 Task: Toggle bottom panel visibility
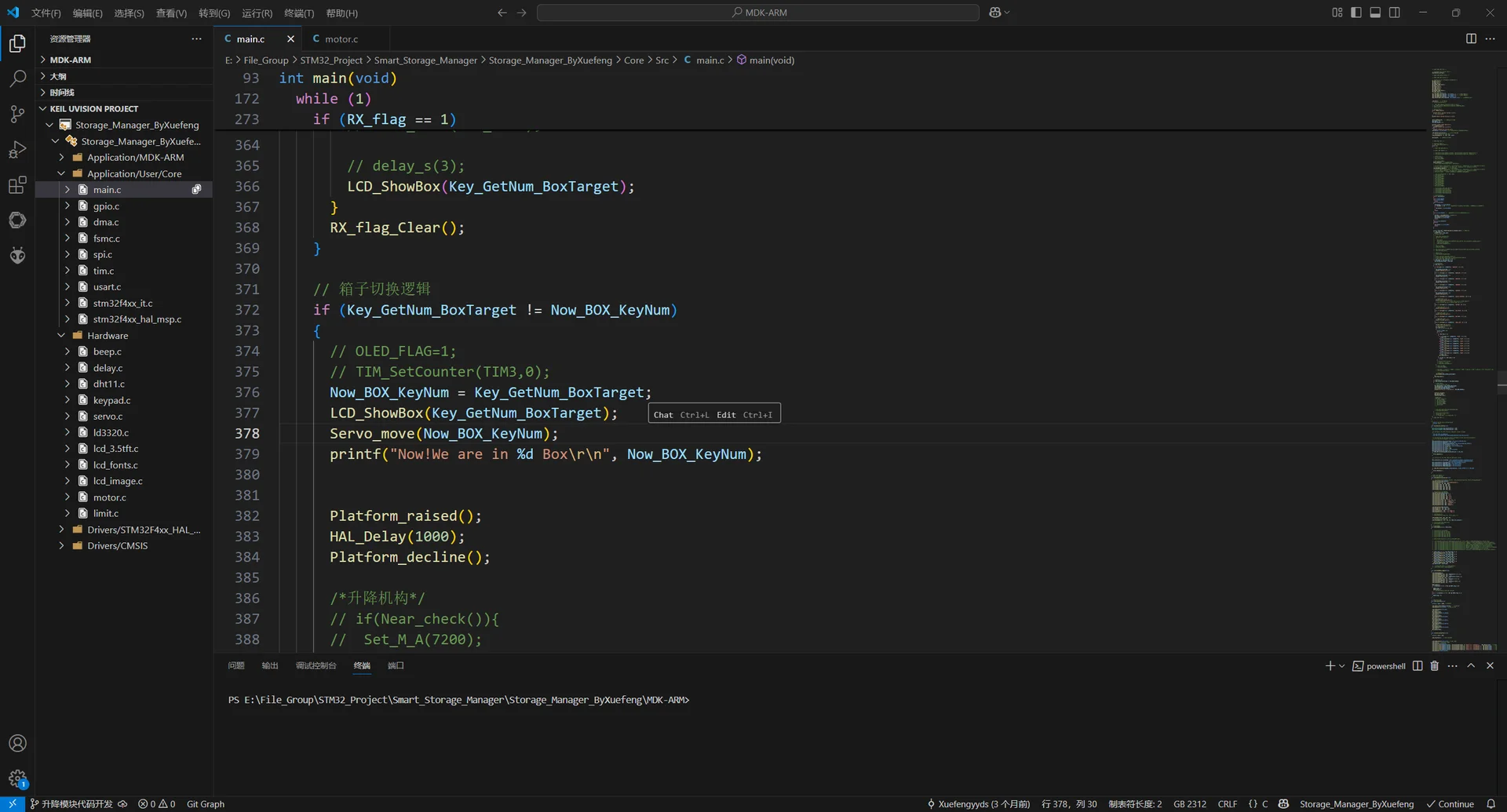[x=1375, y=13]
